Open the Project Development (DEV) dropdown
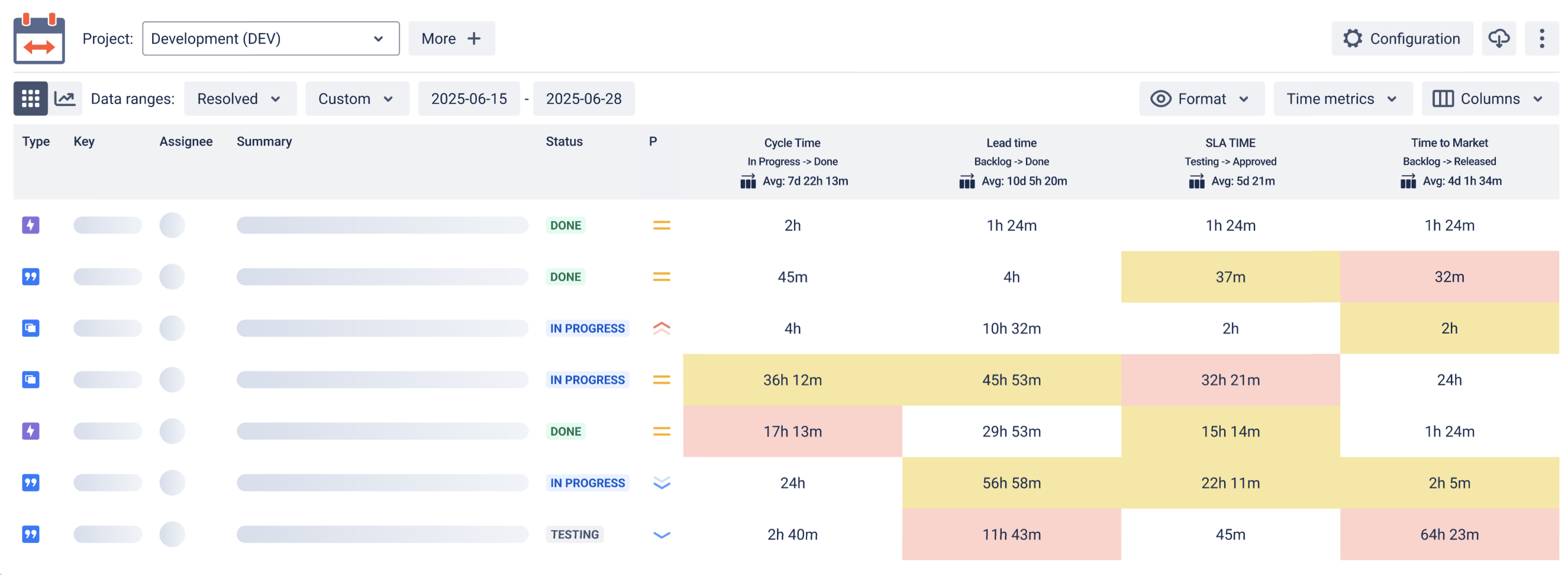 pyautogui.click(x=271, y=38)
